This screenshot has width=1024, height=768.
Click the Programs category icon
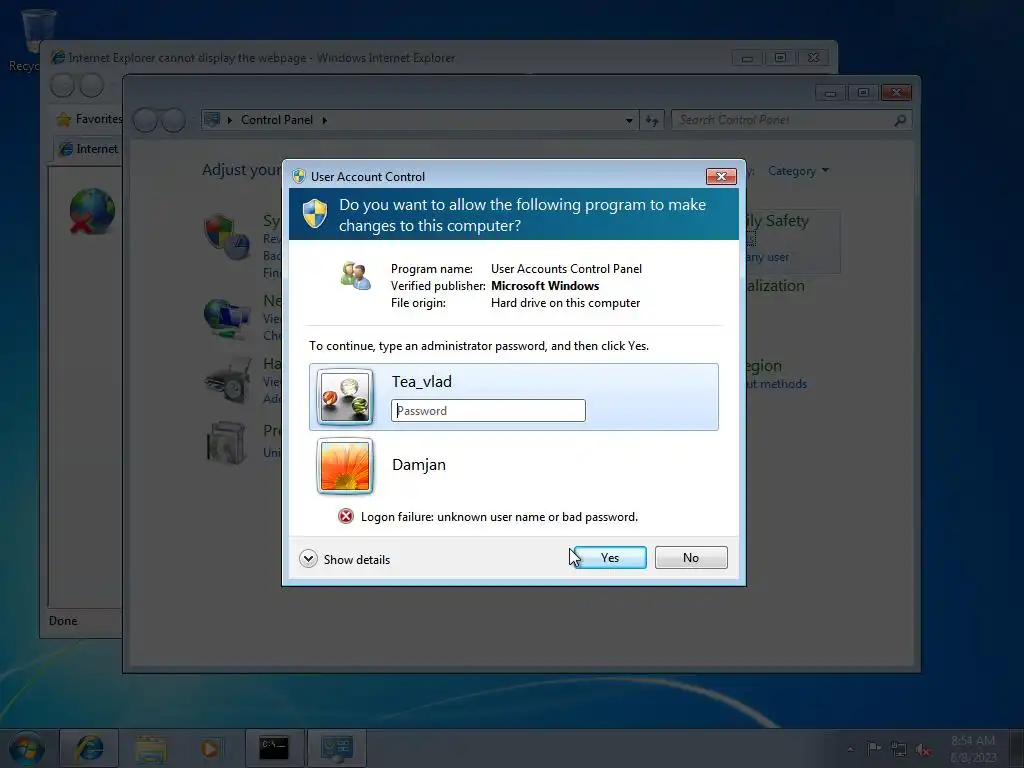click(226, 443)
